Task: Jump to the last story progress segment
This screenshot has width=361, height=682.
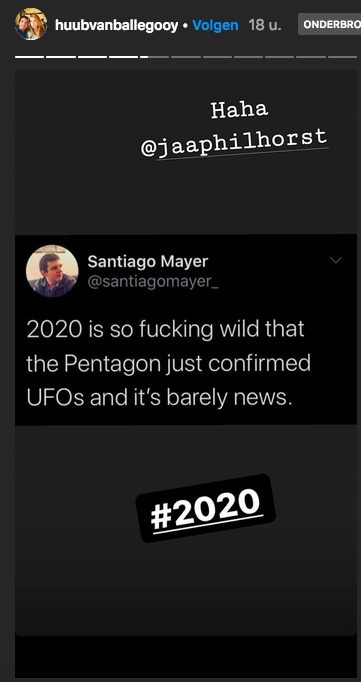Action: 342,57
